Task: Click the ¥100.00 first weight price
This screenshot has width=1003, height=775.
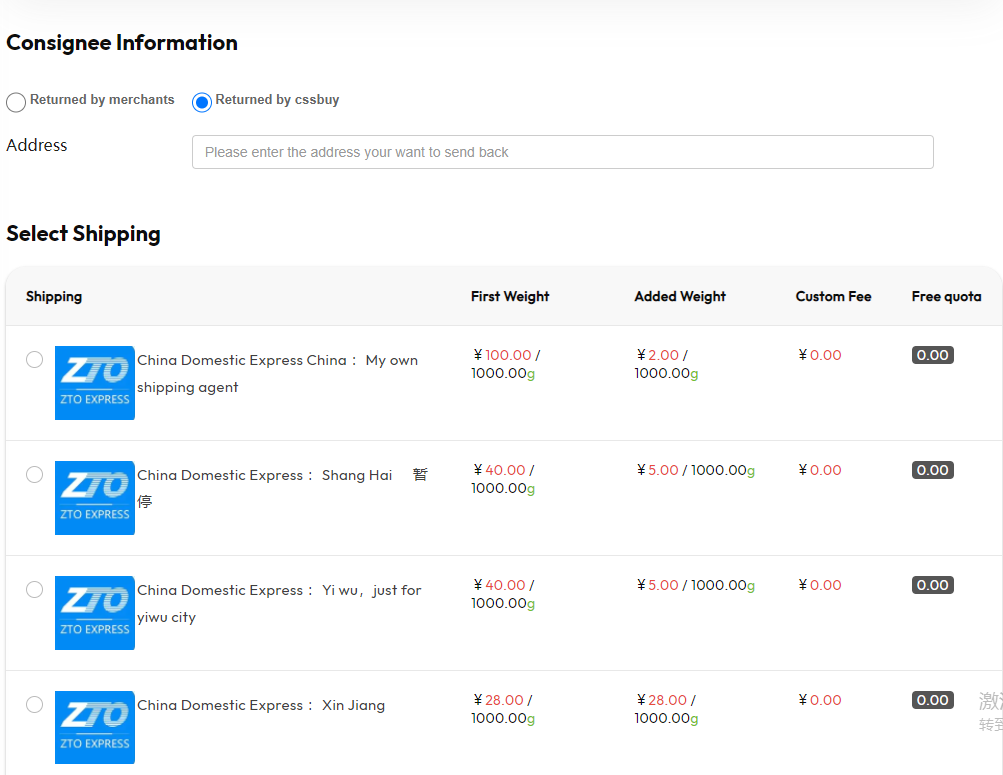Action: tap(503, 355)
